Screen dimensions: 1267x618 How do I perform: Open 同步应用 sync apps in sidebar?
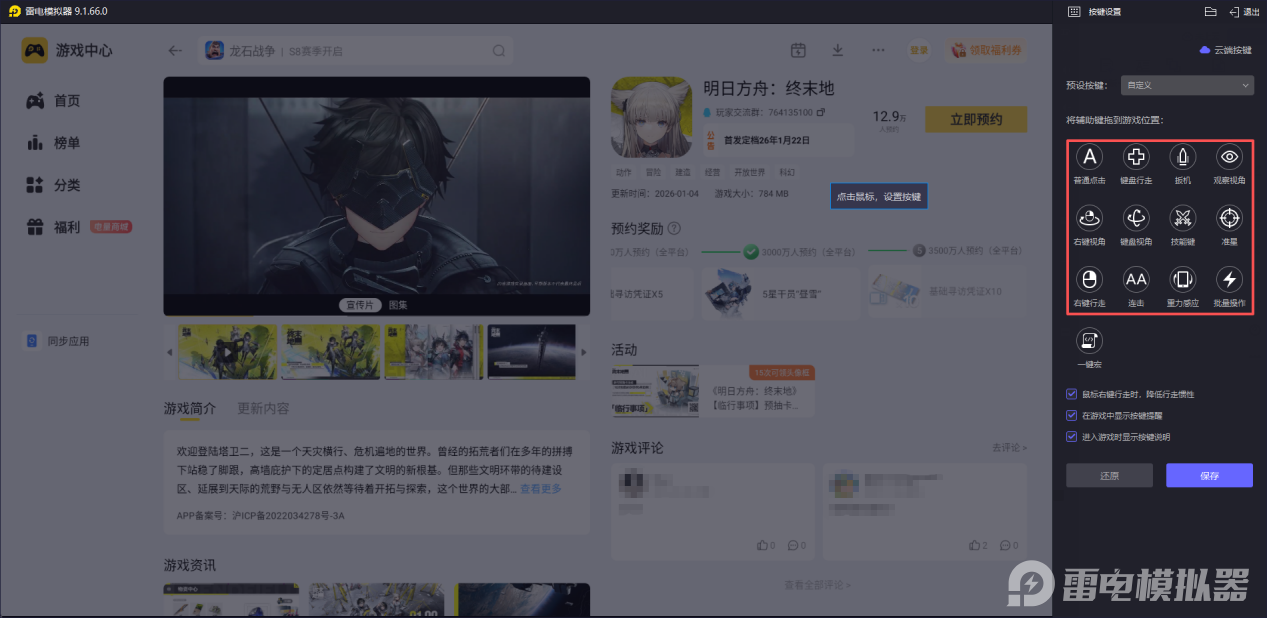[x=58, y=341]
